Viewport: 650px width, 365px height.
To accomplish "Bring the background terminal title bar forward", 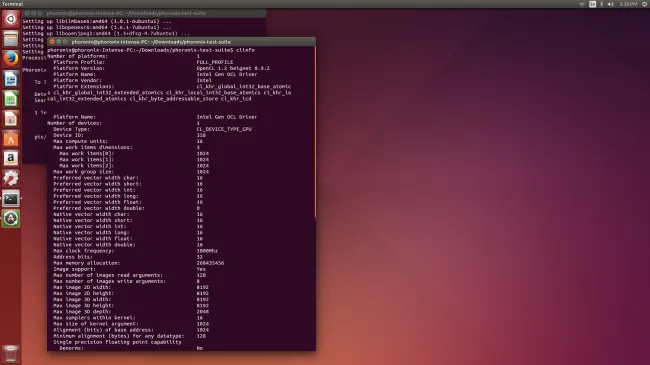I will pos(144,13).
